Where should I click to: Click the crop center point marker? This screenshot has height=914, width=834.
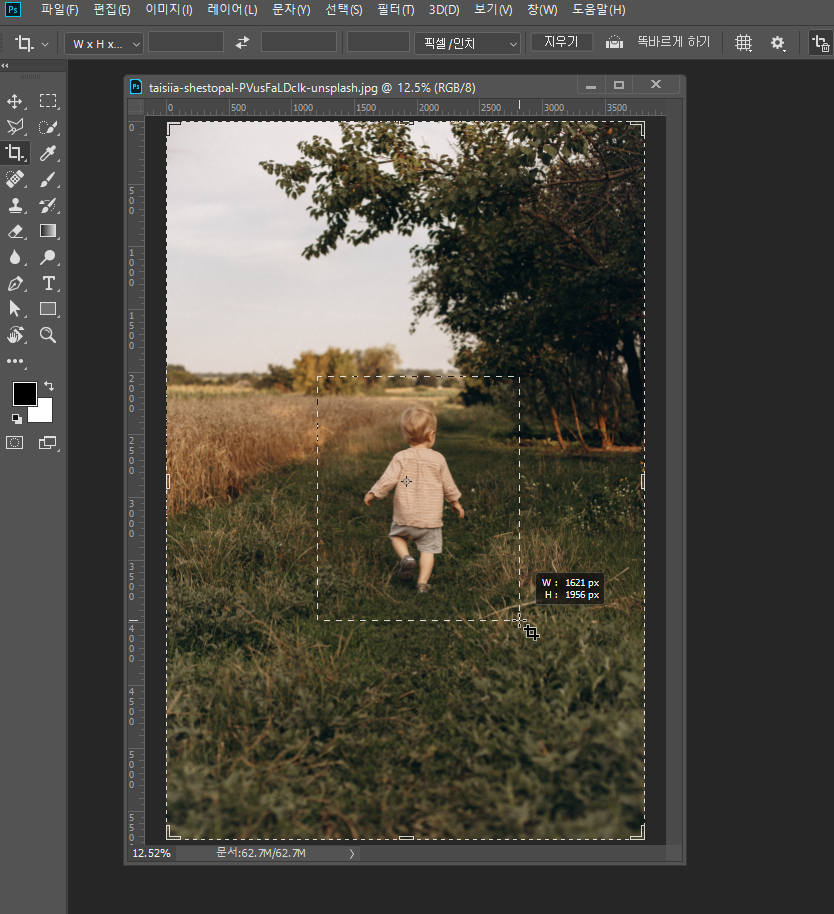click(406, 481)
